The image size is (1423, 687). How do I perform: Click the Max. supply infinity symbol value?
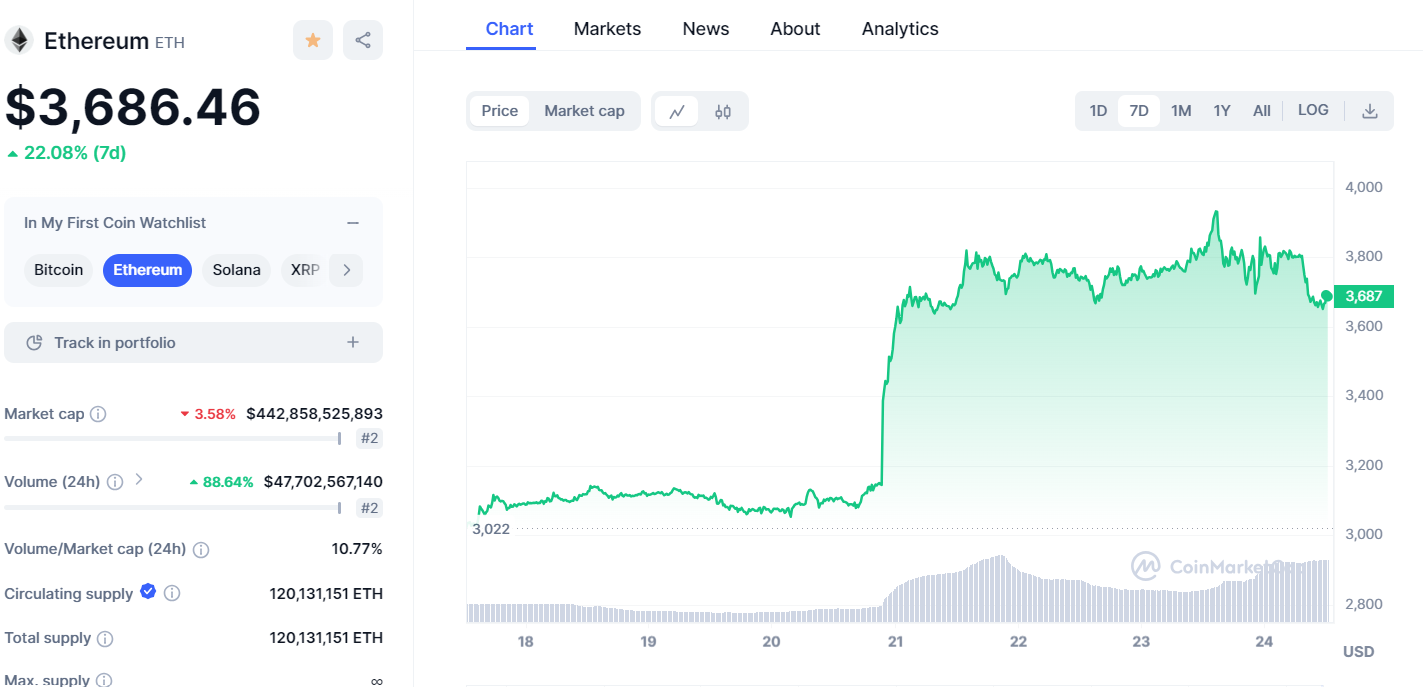pos(376,681)
